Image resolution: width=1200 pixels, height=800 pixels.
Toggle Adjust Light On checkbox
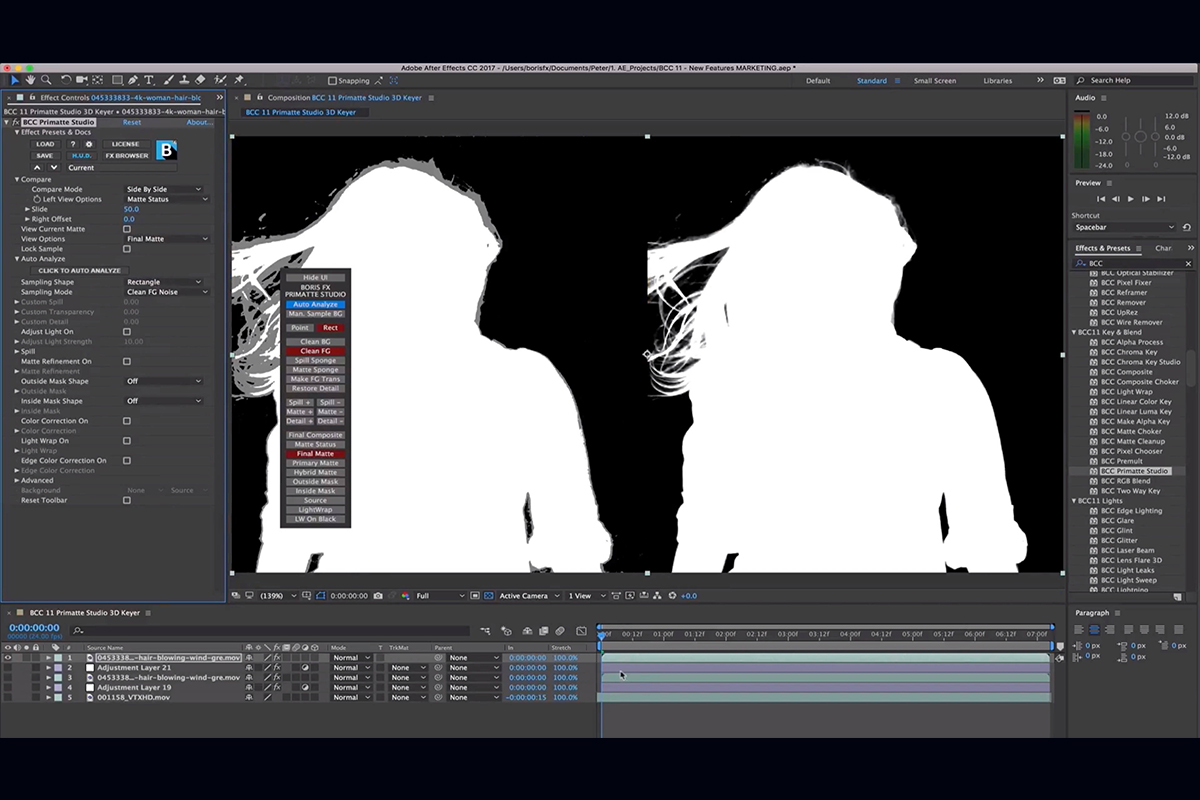tap(127, 332)
